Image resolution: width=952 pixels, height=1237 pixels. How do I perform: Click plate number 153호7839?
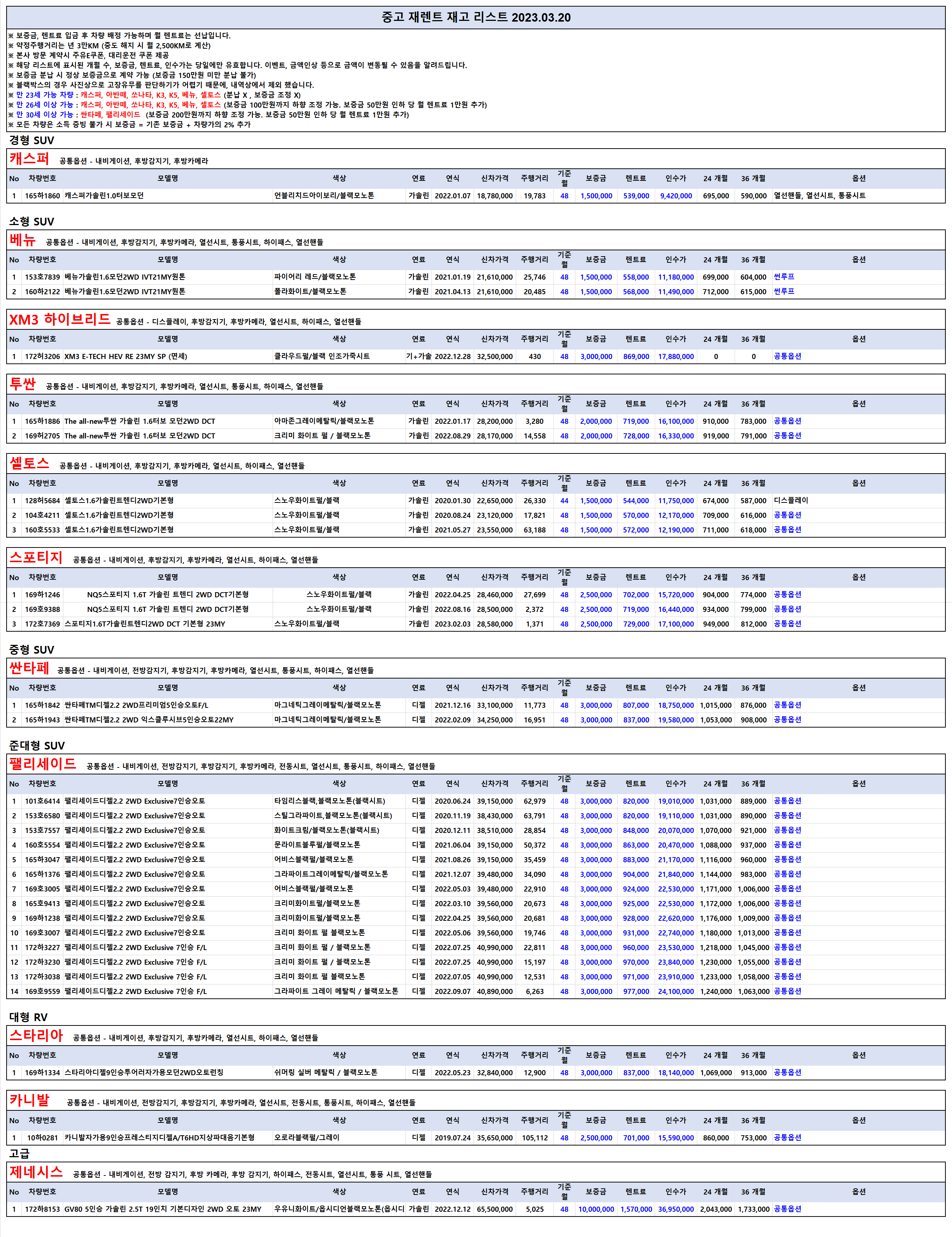click(42, 277)
